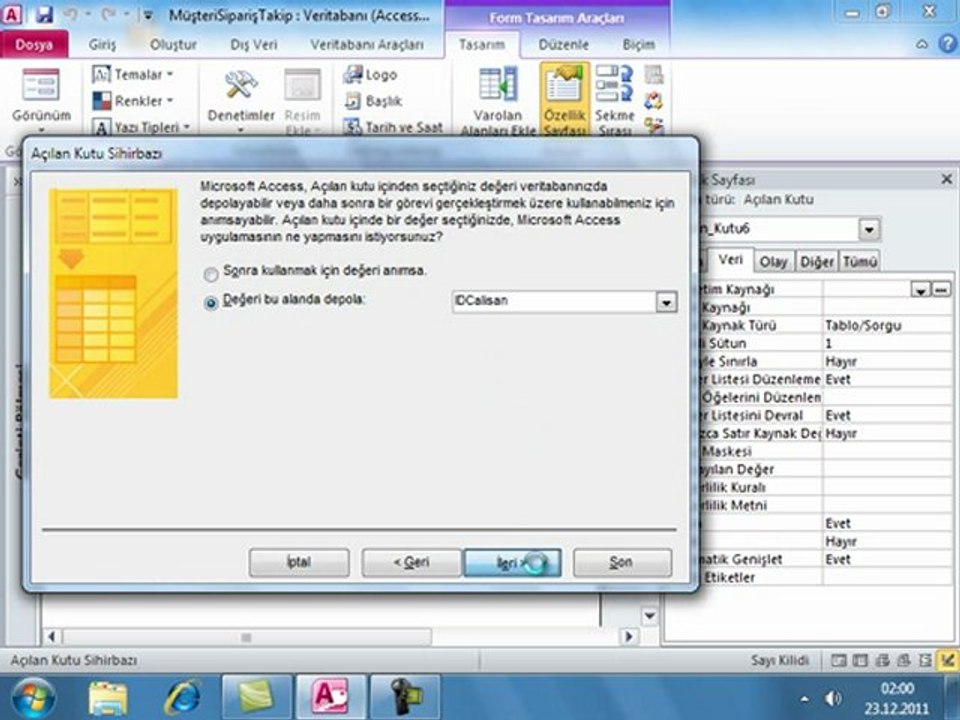
Task: Switch to the Düzenle tab
Action: [563, 45]
